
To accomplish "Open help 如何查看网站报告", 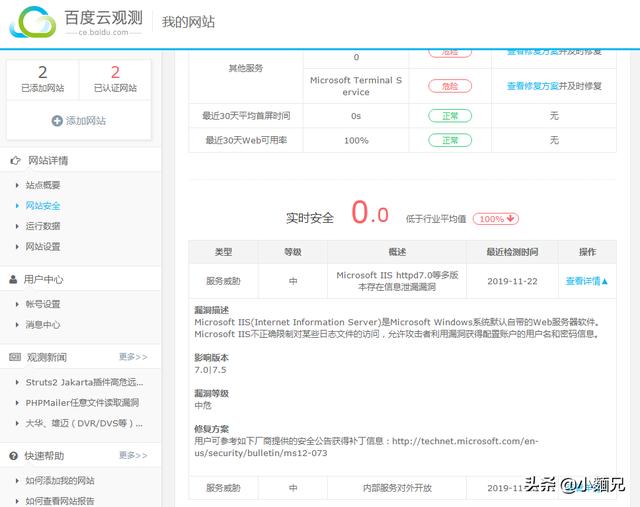I will point(60,501).
